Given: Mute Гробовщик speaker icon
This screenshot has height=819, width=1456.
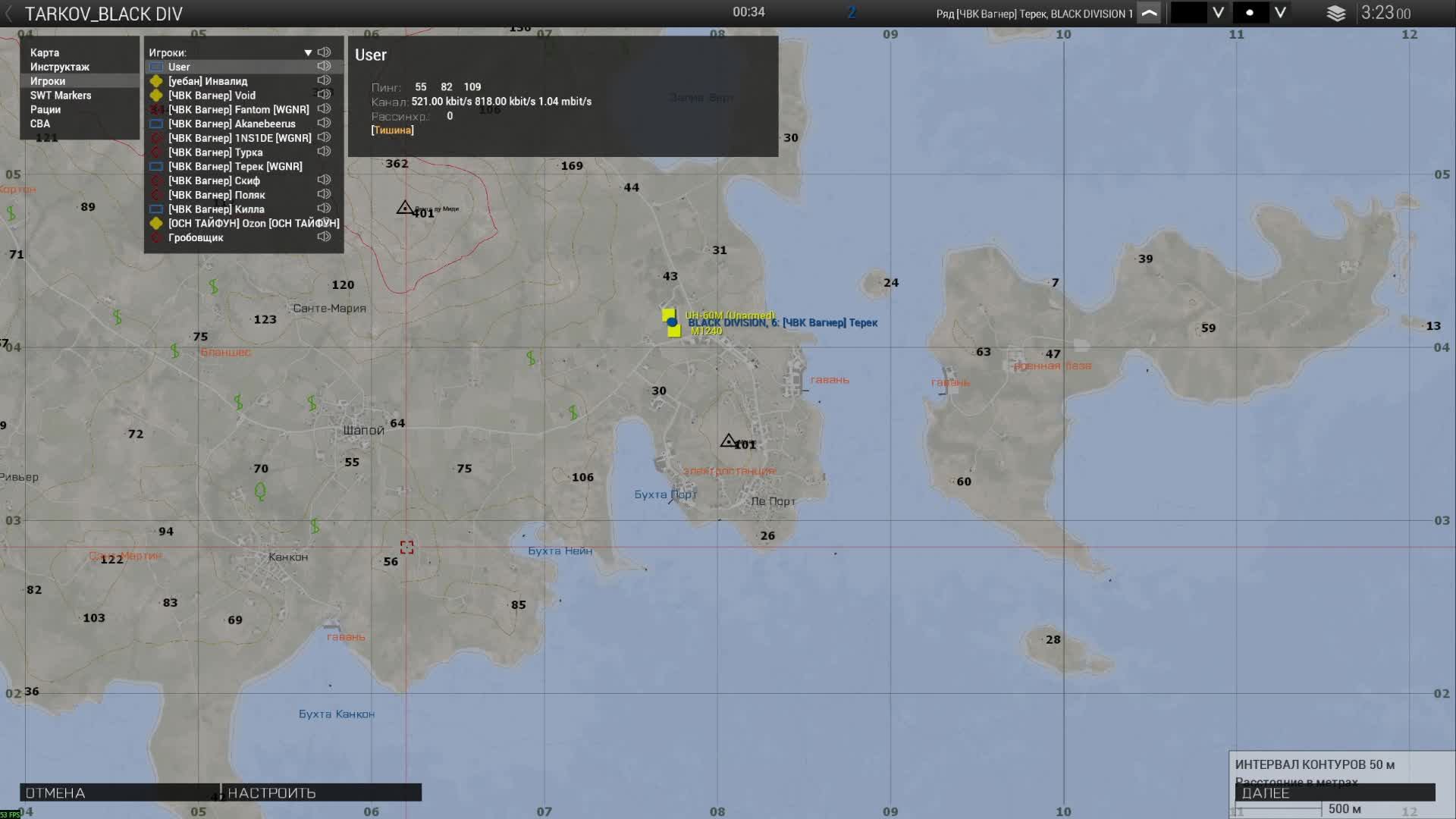Looking at the screenshot, I should [325, 237].
